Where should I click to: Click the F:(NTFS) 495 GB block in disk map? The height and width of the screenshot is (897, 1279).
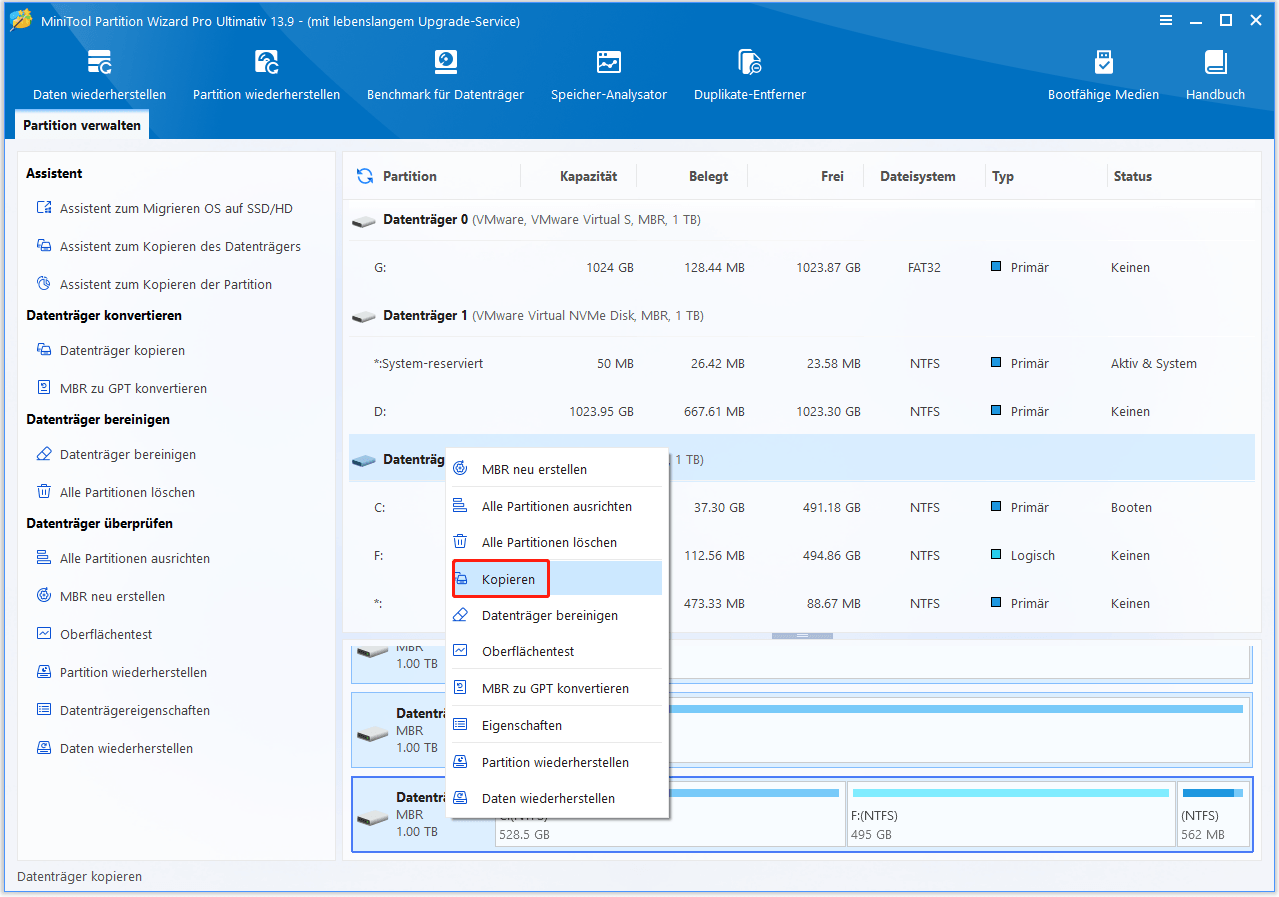tap(1010, 814)
